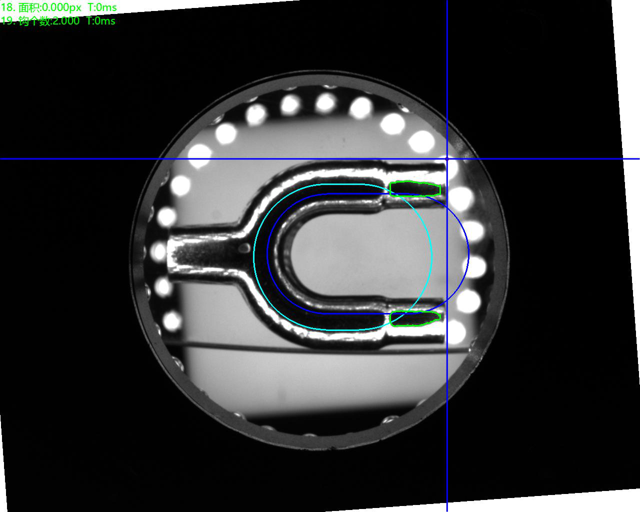640x512 pixels.
Task: Click the area result text on line 18
Action: 58,8
